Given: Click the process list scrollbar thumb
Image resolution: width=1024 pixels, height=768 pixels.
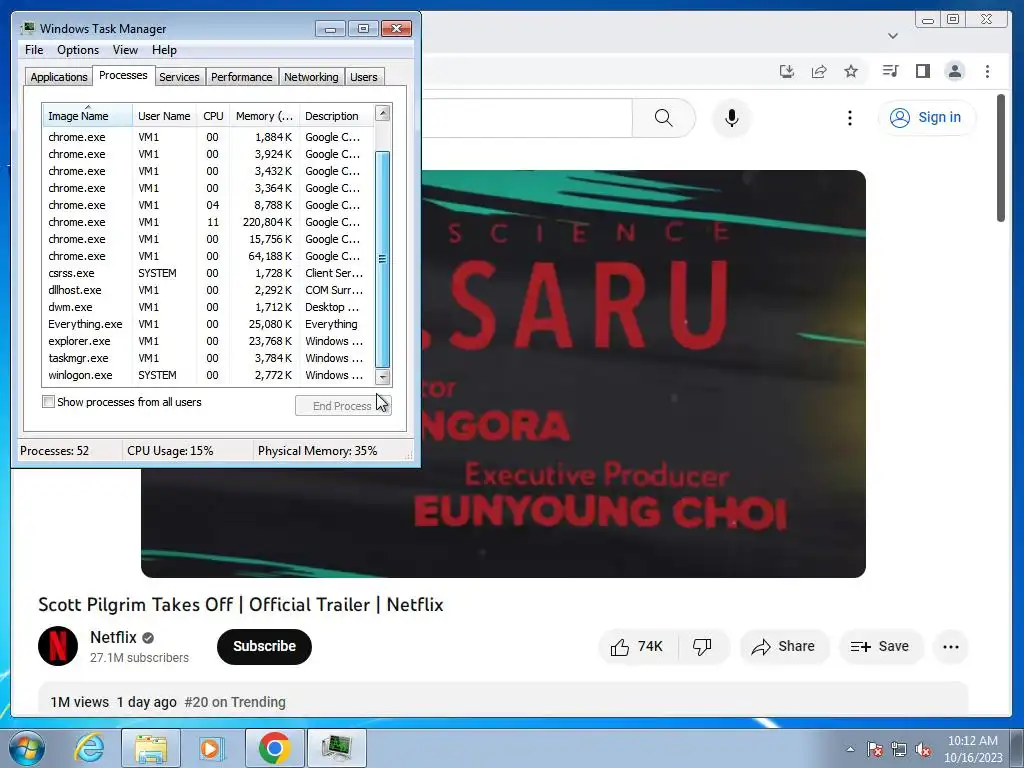Looking at the screenshot, I should [383, 259].
